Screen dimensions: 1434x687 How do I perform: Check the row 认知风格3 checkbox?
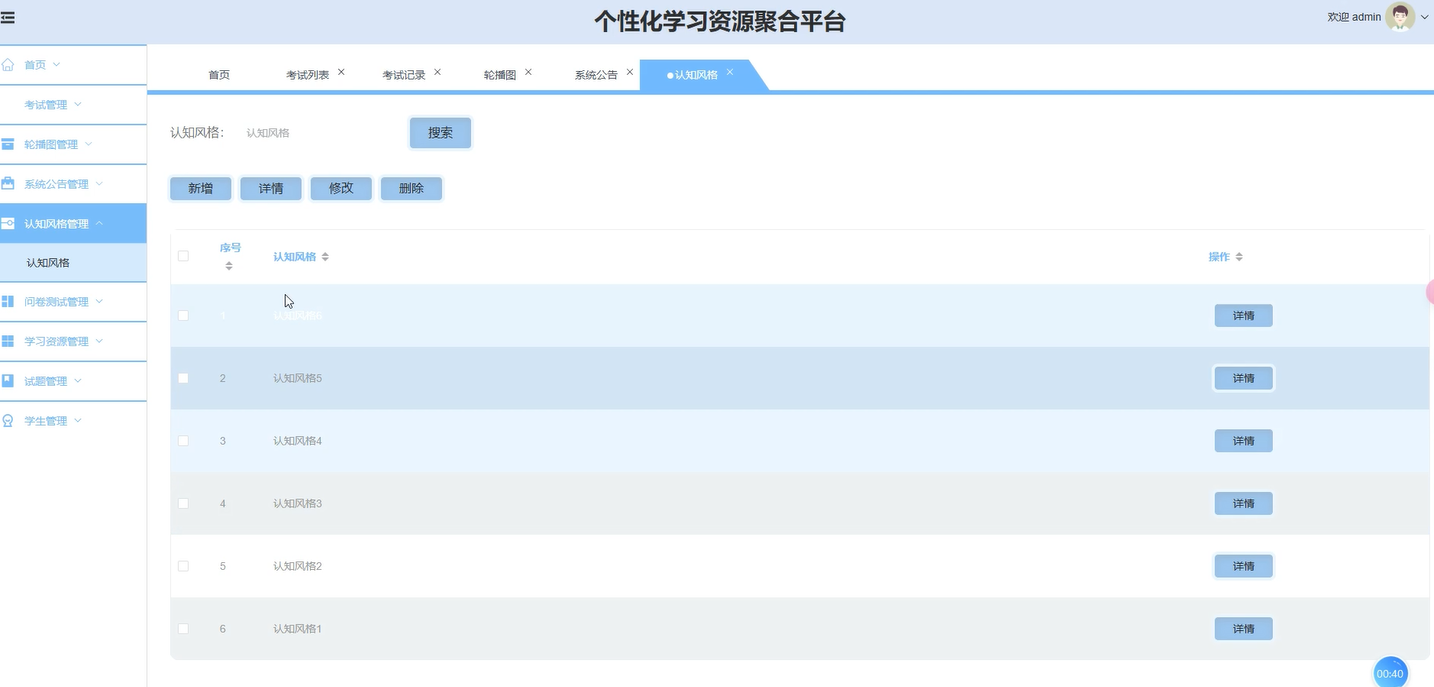(183, 503)
